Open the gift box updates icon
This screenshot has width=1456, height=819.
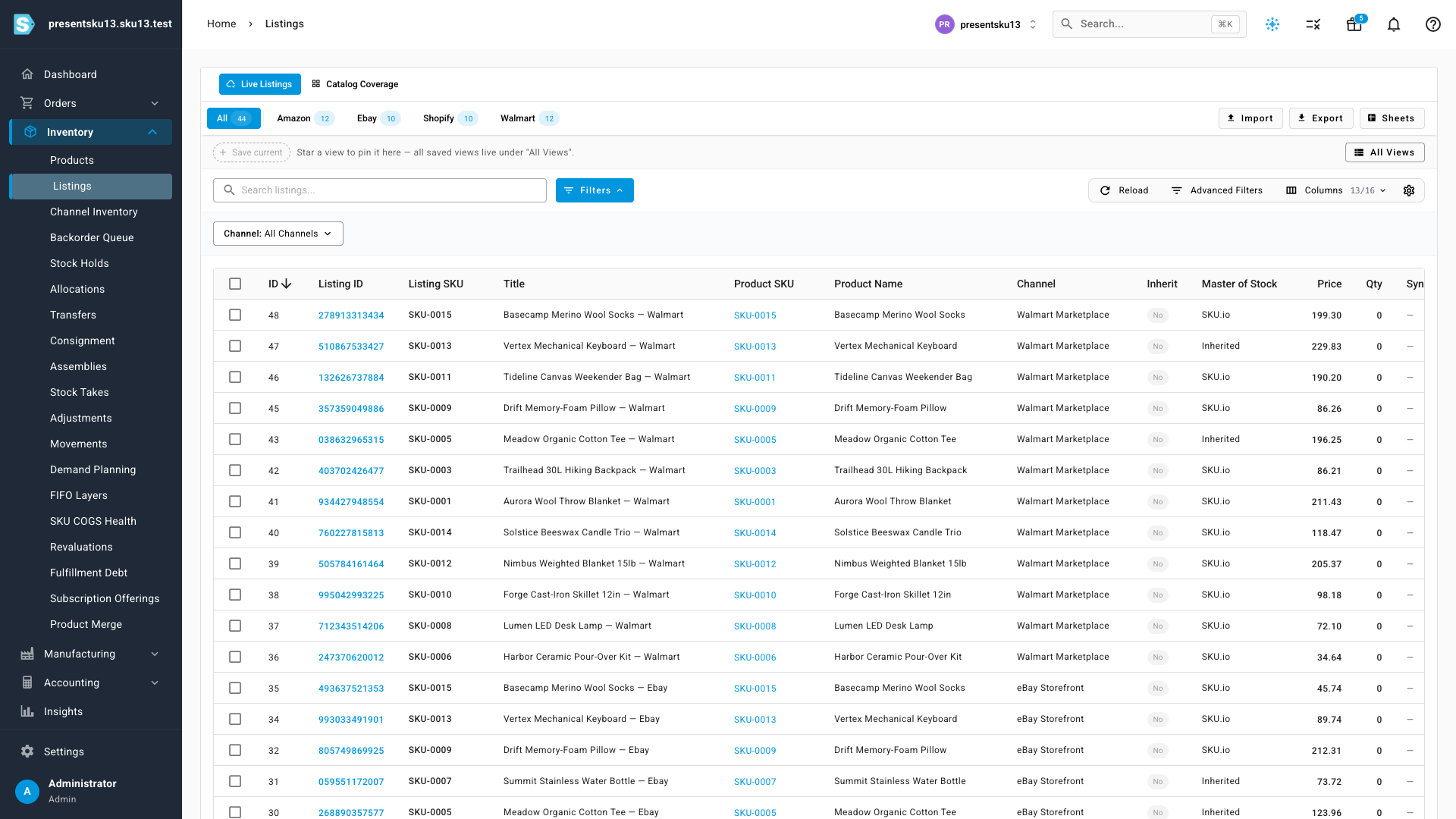1354,24
